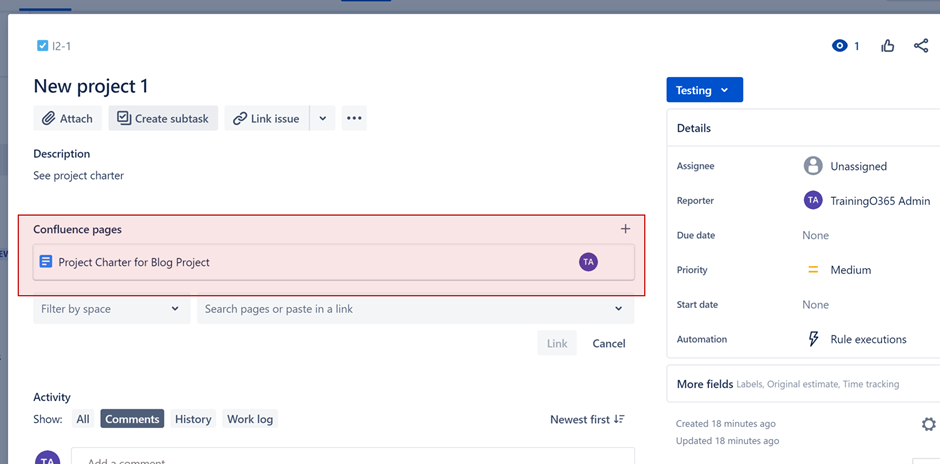The width and height of the screenshot is (940, 464).
Task: Open Project Charter for Blog Project link
Action: [x=134, y=262]
